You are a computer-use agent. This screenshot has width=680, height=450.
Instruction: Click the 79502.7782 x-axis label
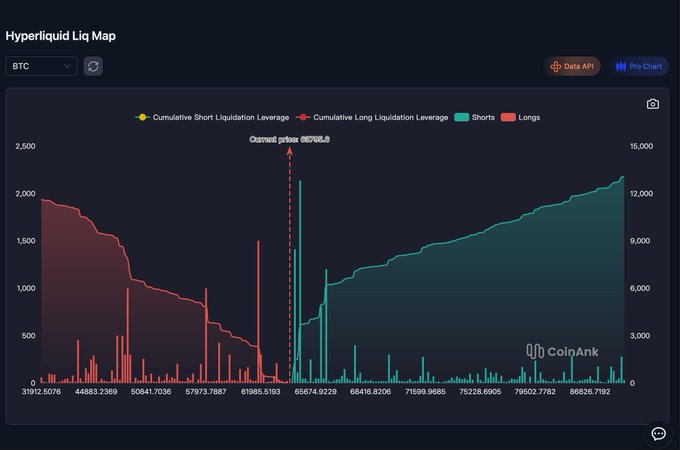point(535,391)
